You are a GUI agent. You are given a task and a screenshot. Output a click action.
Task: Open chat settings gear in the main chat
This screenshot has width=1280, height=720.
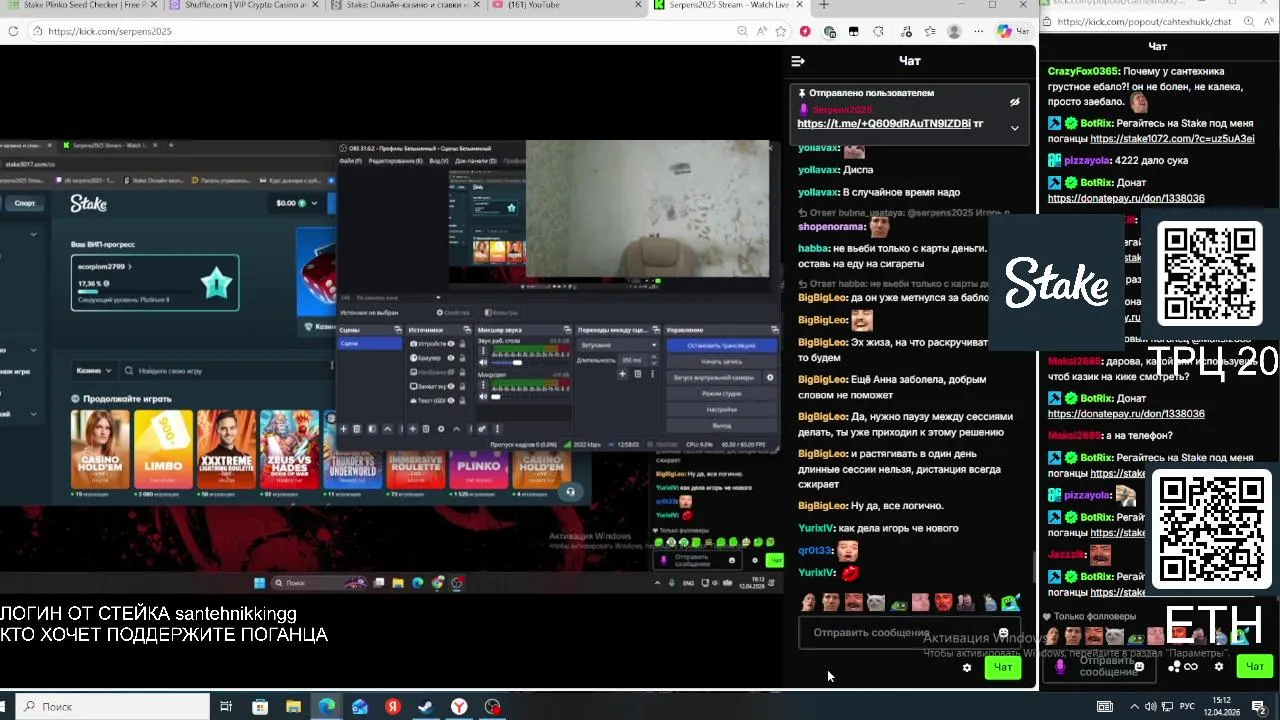[966, 667]
